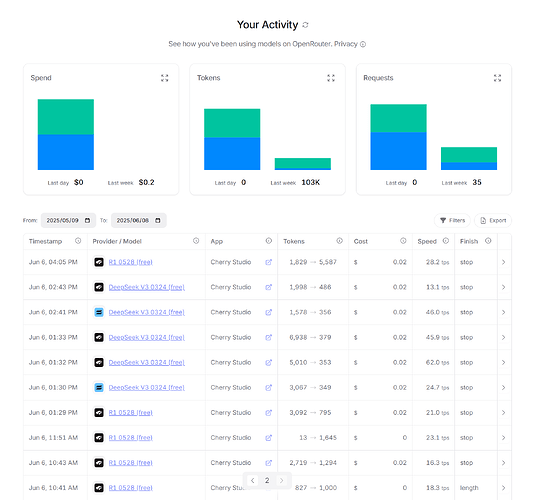Open Cherry Studio external link, 02:43 PM row
The width and height of the screenshot is (552, 500).
(x=269, y=287)
